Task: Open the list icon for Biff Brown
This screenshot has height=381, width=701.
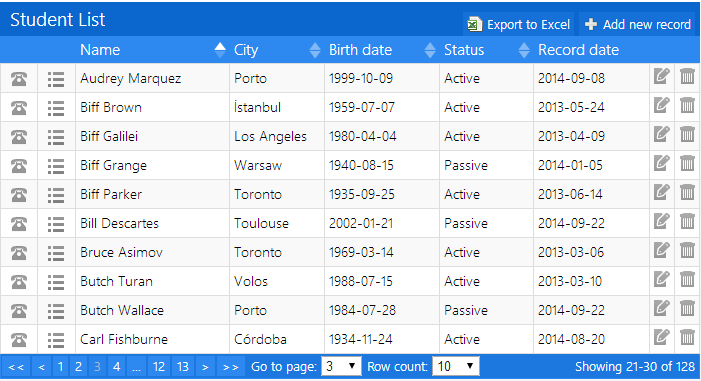Action: pos(56,108)
